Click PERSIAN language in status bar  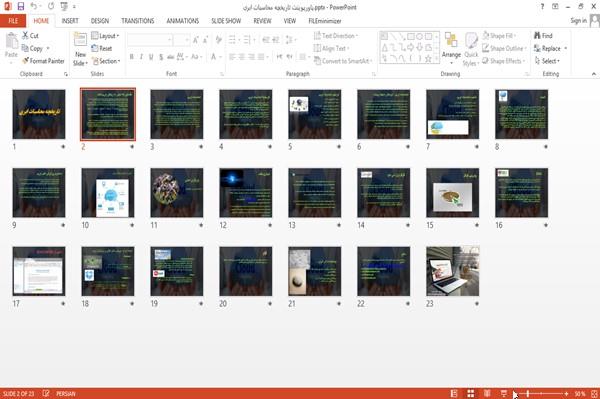(66, 394)
